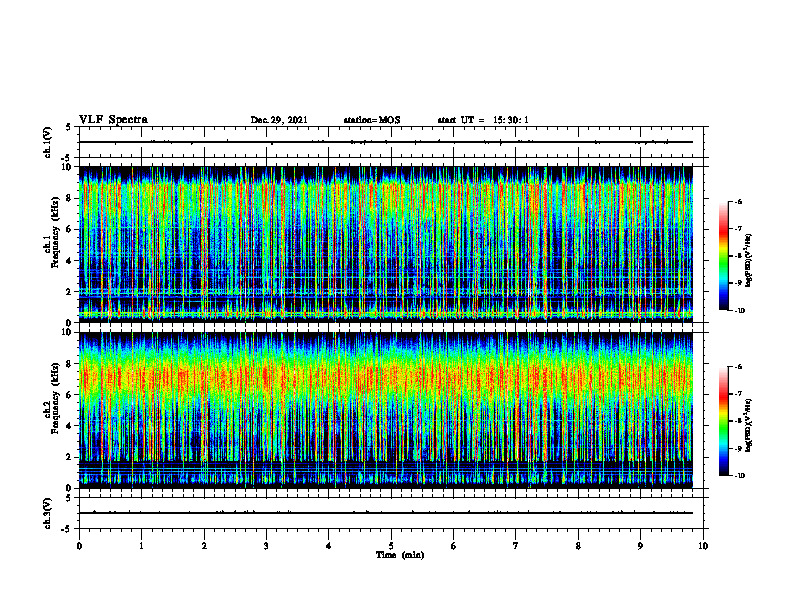The height and width of the screenshot is (612, 792).
Task: Click the ch.2 color scale bar
Action: 724,421
